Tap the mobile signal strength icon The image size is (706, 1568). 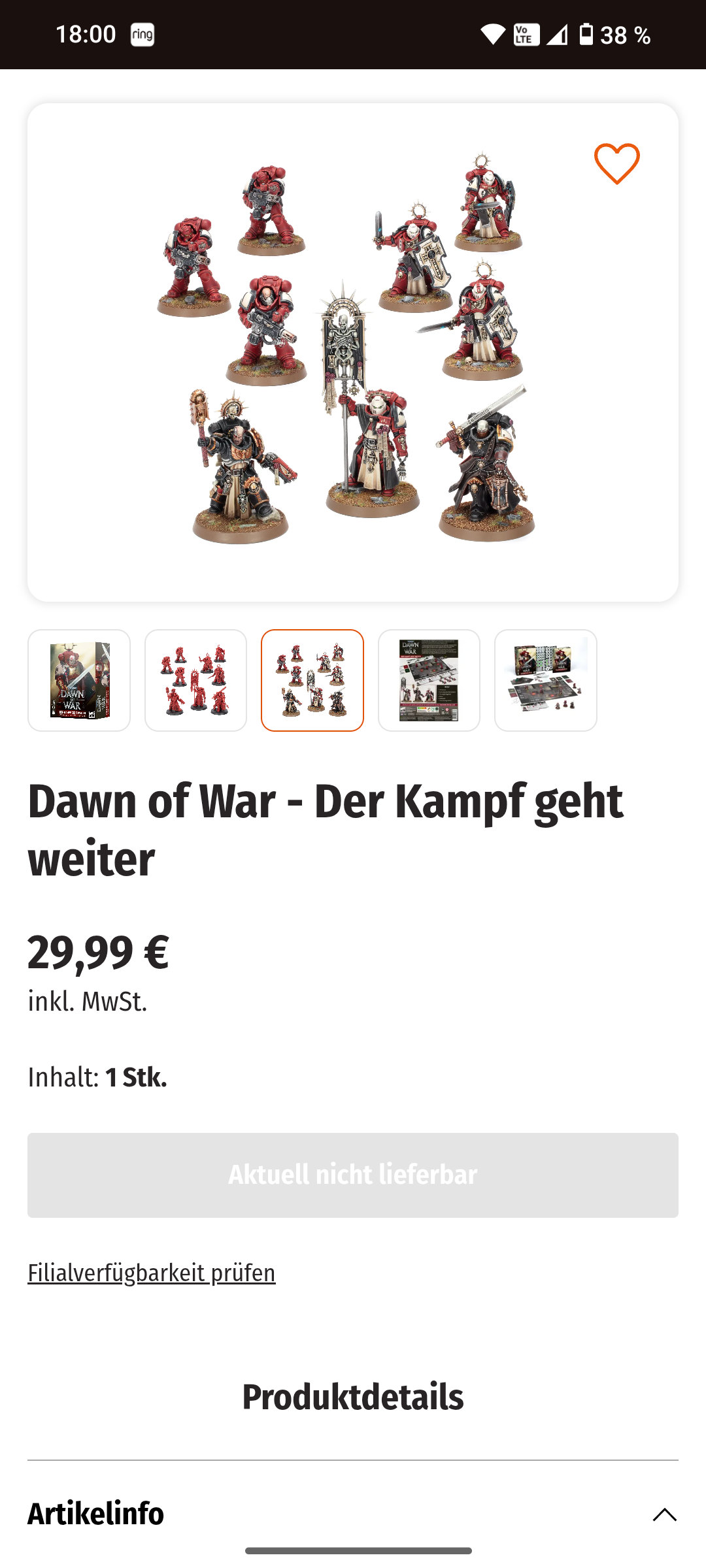tap(557, 35)
